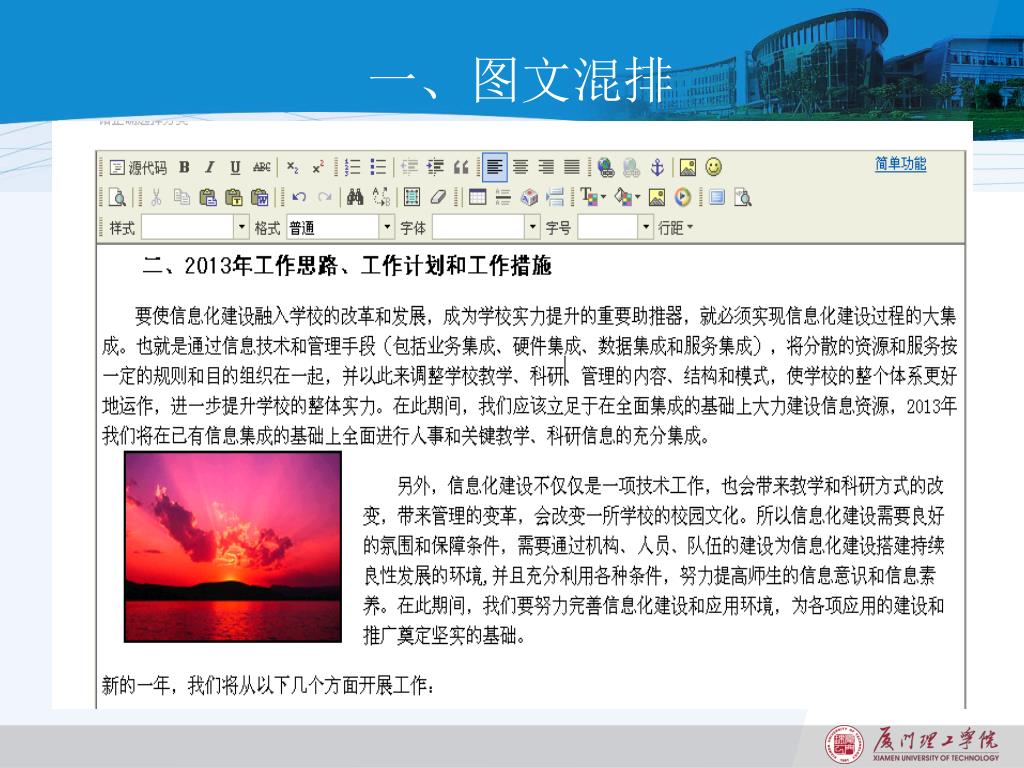
Task: Center align the text
Action: [x=520, y=168]
